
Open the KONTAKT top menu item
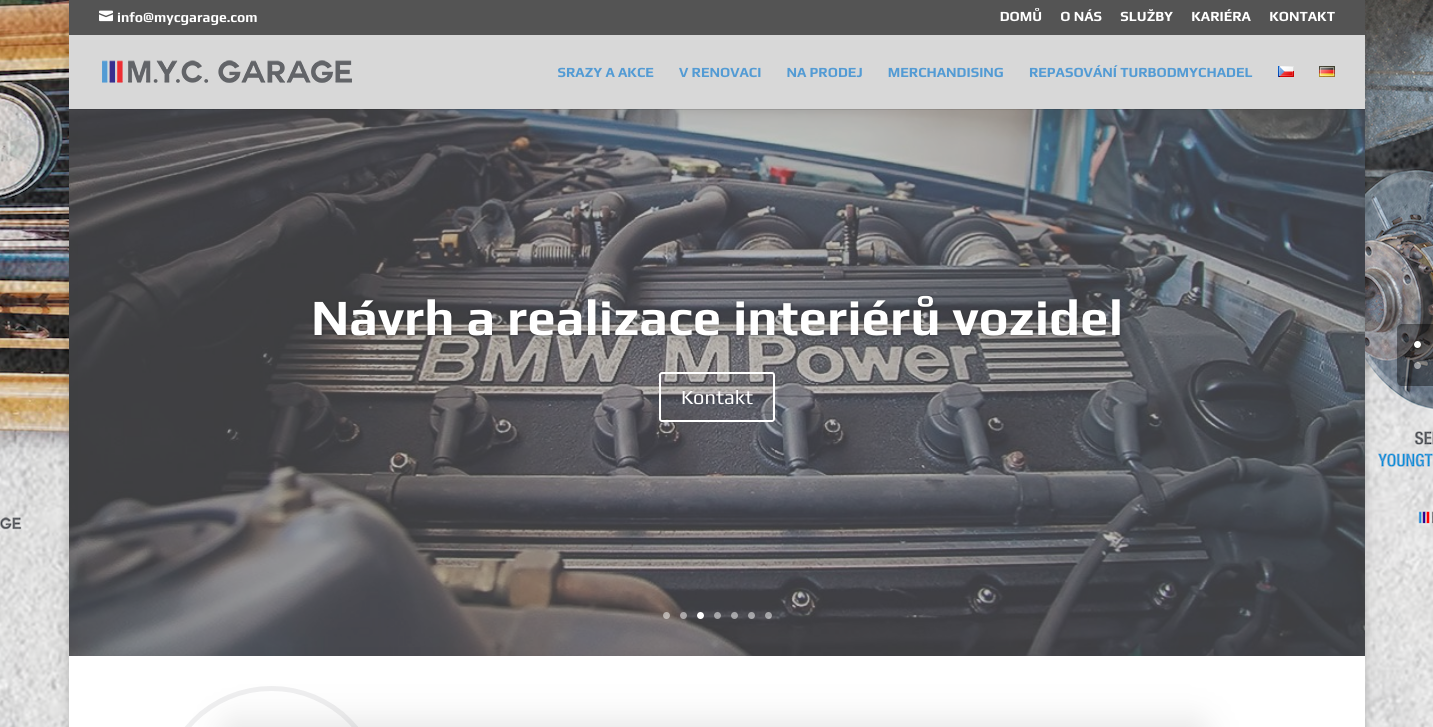coord(1302,16)
